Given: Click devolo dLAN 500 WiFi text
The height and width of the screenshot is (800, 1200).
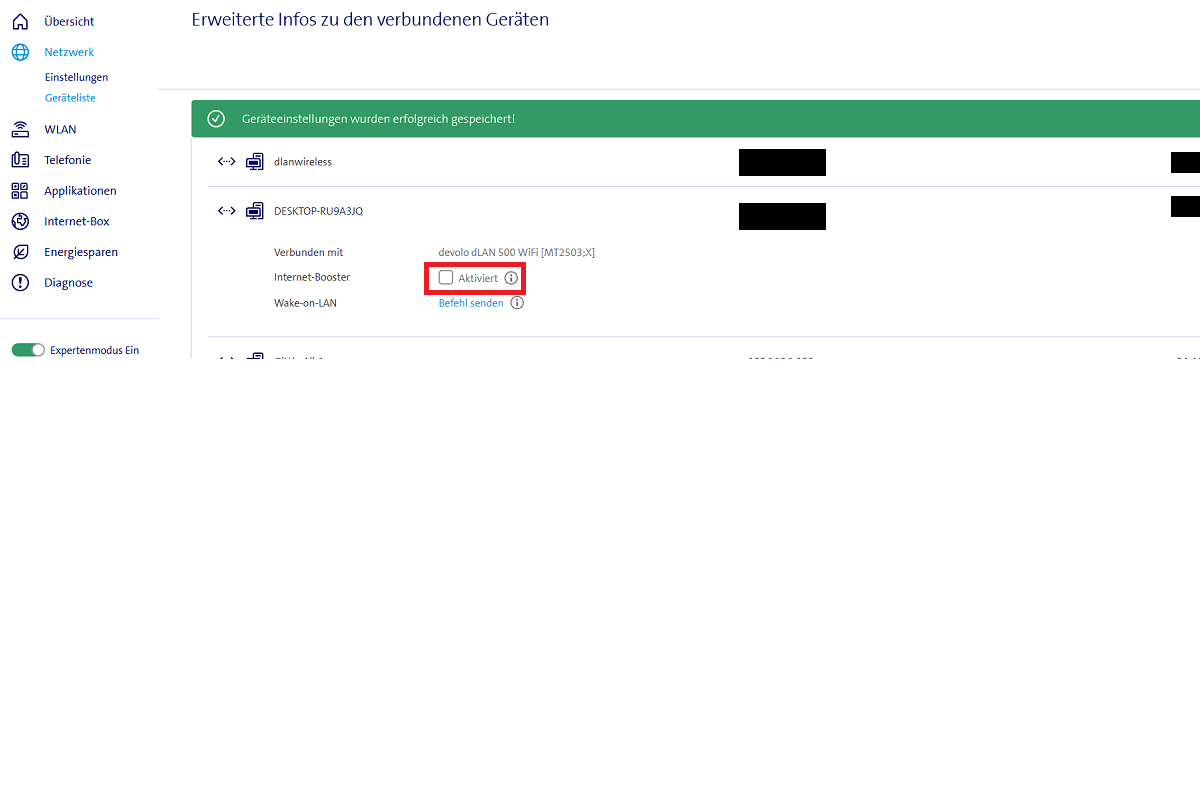Looking at the screenshot, I should (516, 253).
